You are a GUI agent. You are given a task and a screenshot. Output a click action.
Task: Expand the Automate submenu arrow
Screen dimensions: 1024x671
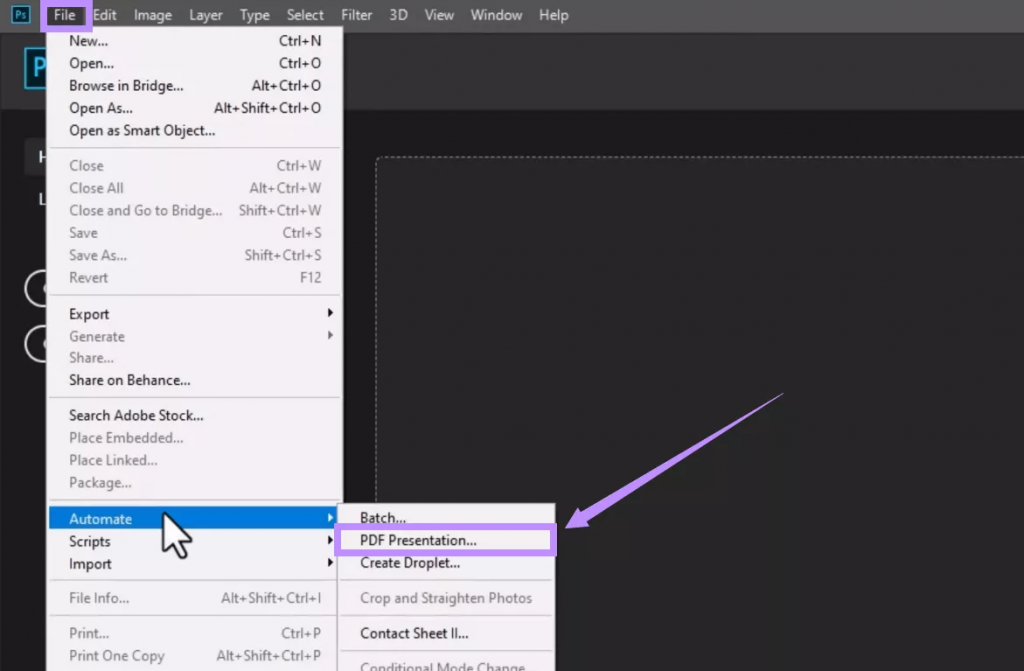pos(330,518)
